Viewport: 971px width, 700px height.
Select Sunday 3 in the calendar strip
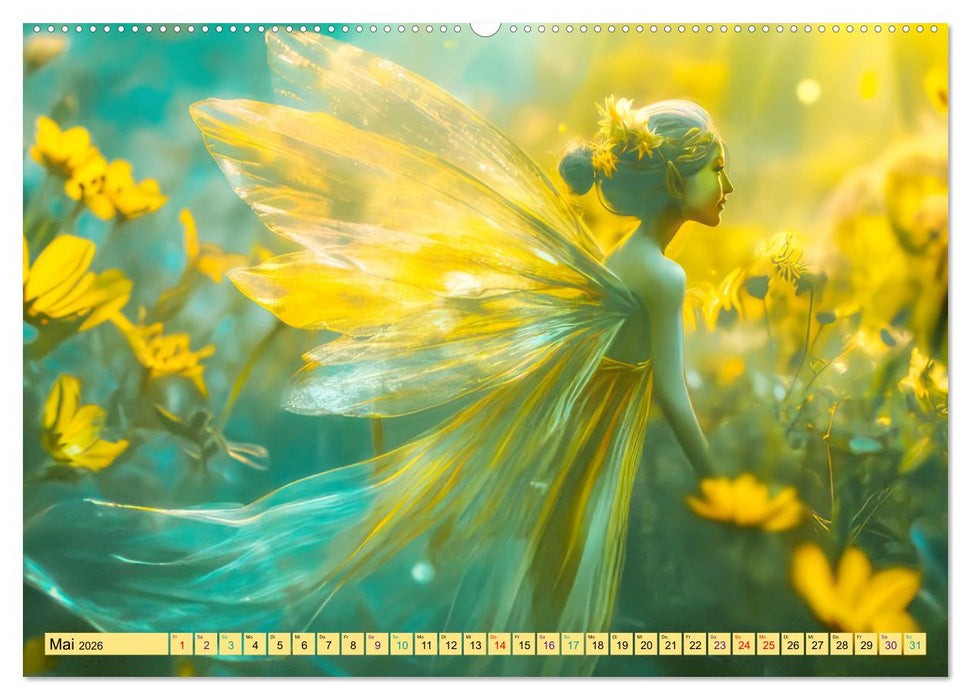pos(230,645)
